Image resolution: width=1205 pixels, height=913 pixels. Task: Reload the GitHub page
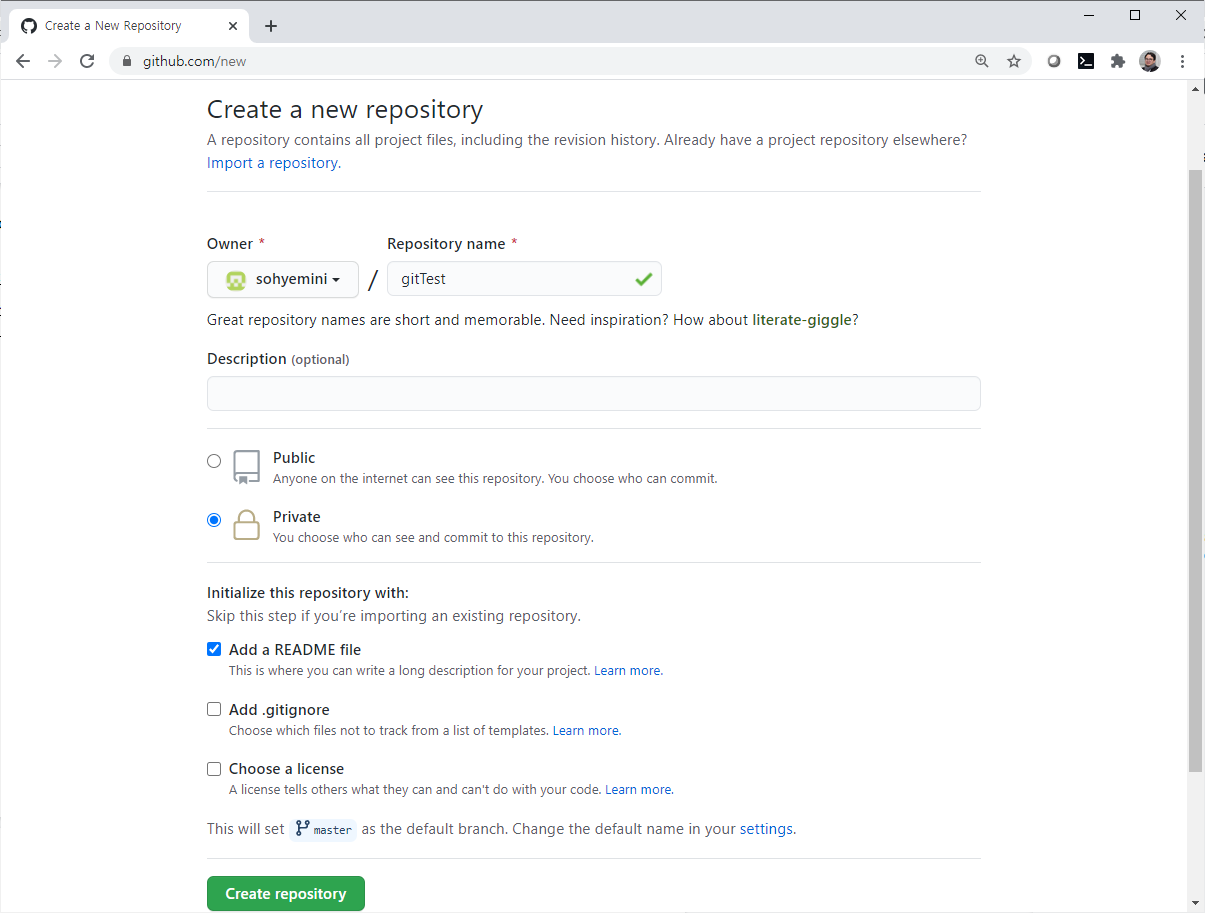coord(87,61)
